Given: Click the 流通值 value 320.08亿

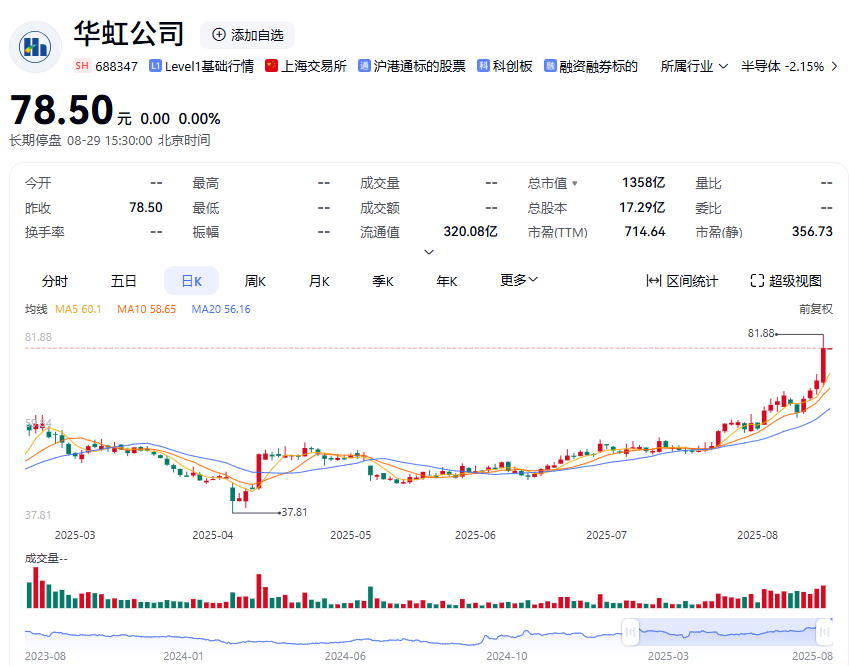Looking at the screenshot, I should point(471,232).
